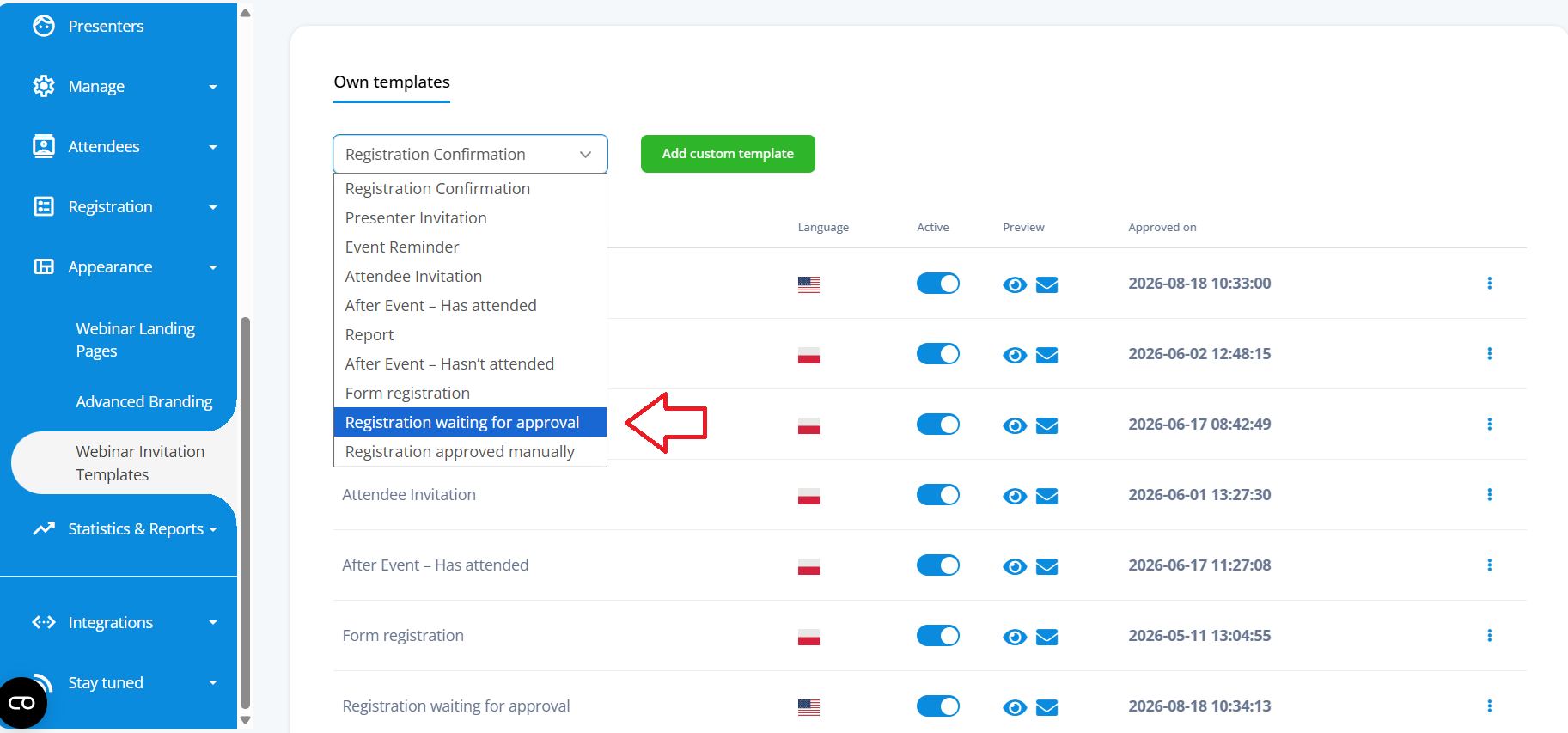Click the Appearance layout icon in the sidebar

pyautogui.click(x=44, y=266)
